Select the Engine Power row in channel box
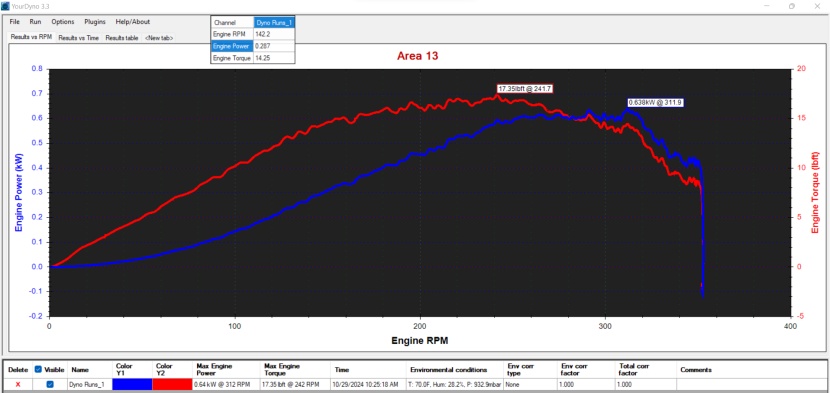830x393 pixels. click(x=232, y=46)
